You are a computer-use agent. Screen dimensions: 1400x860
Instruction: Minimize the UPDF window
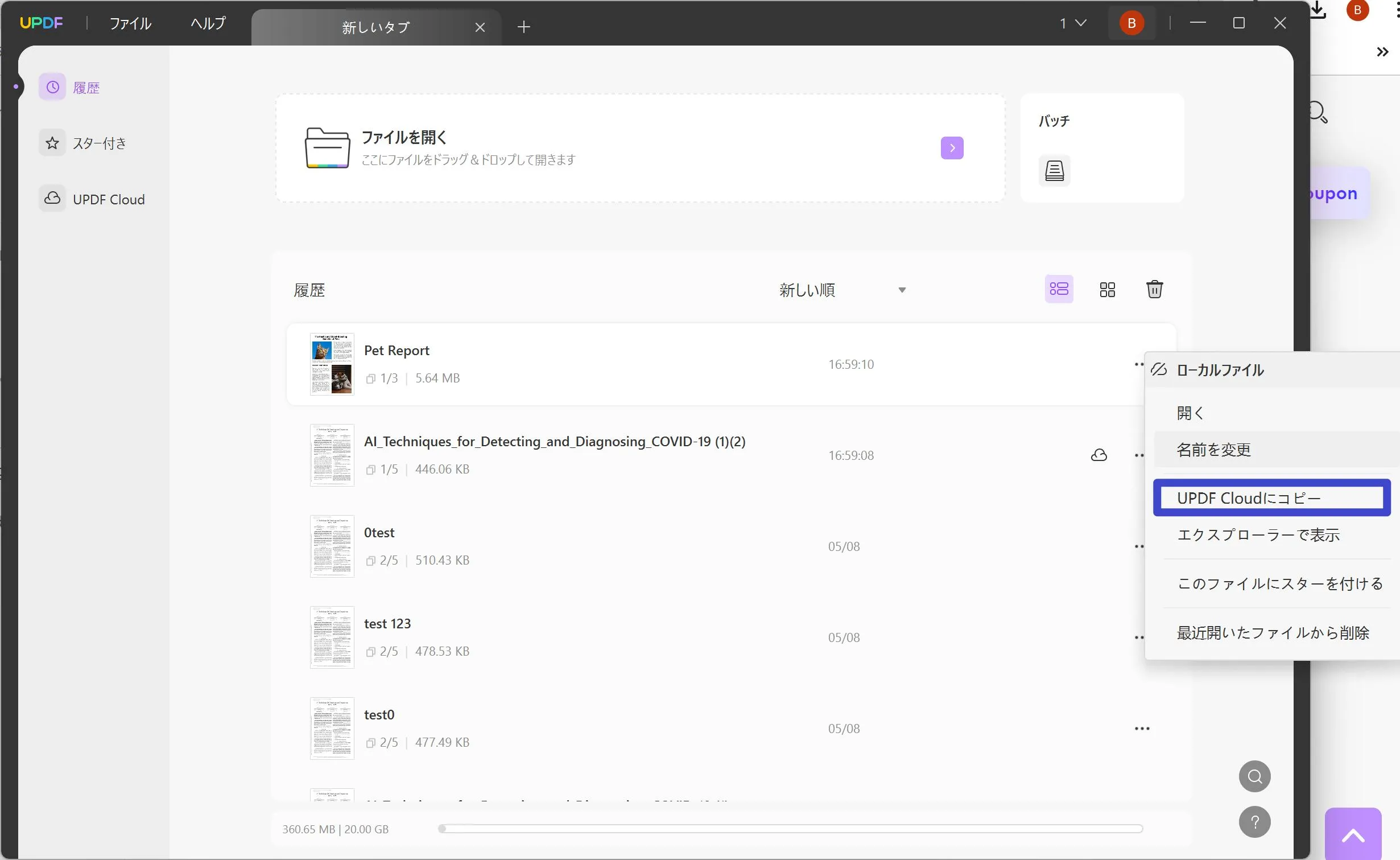point(1197,23)
